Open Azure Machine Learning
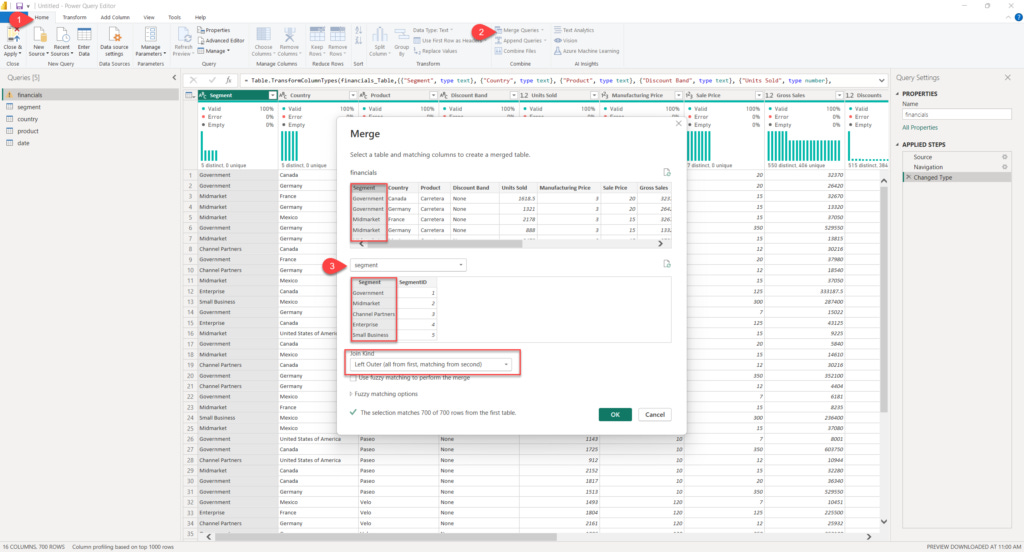Screen dimensions: 1024x552 tap(586, 51)
